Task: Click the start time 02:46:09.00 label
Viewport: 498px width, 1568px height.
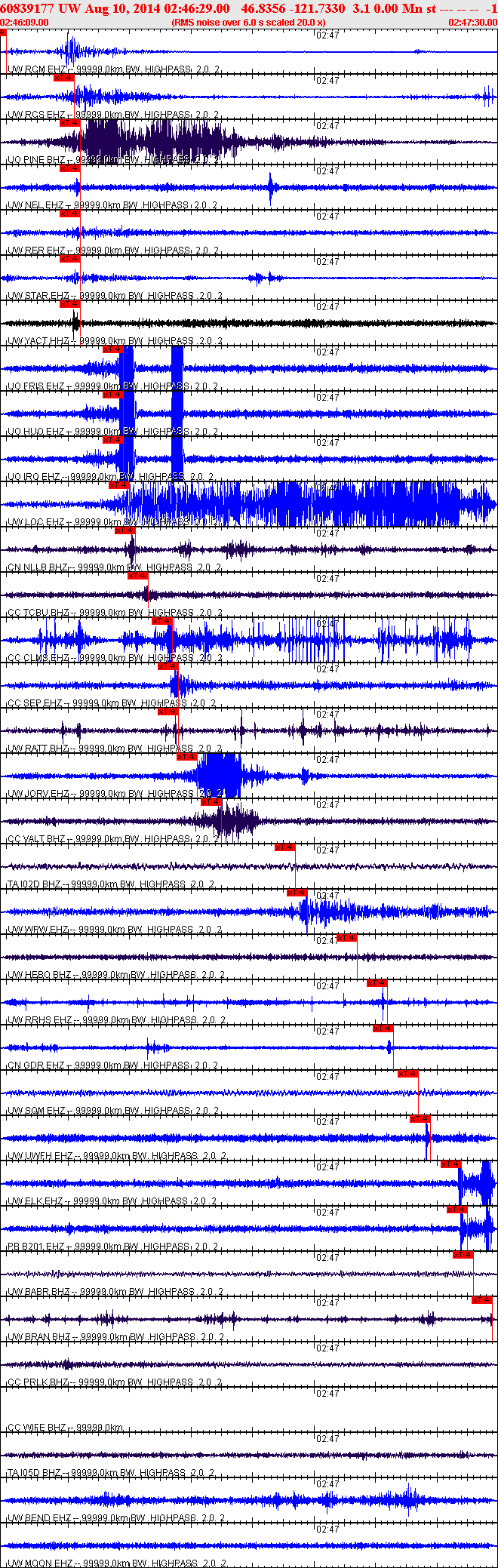Action: tap(24, 23)
